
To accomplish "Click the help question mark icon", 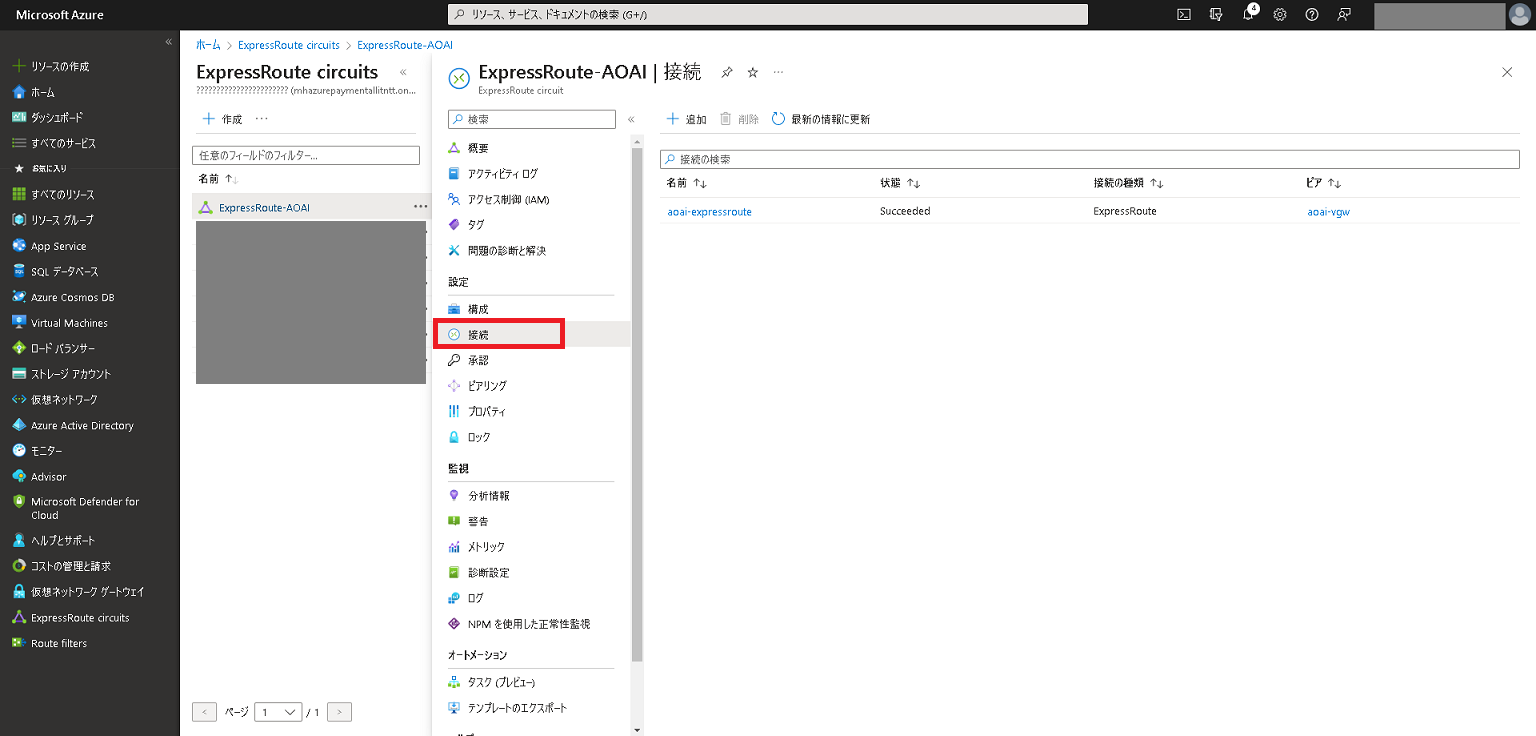I will click(1312, 15).
